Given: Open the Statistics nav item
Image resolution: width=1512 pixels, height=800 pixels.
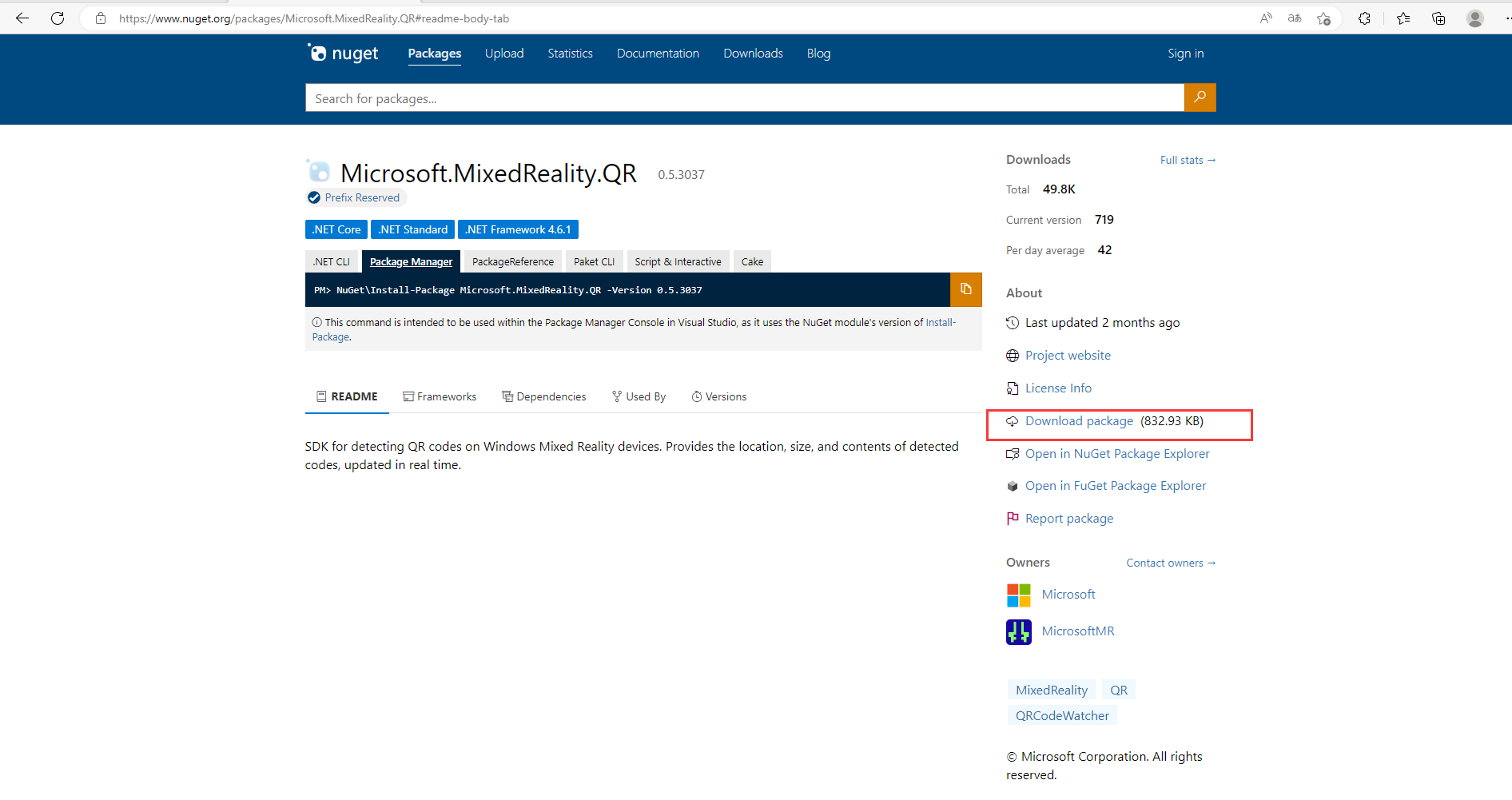Looking at the screenshot, I should (570, 54).
